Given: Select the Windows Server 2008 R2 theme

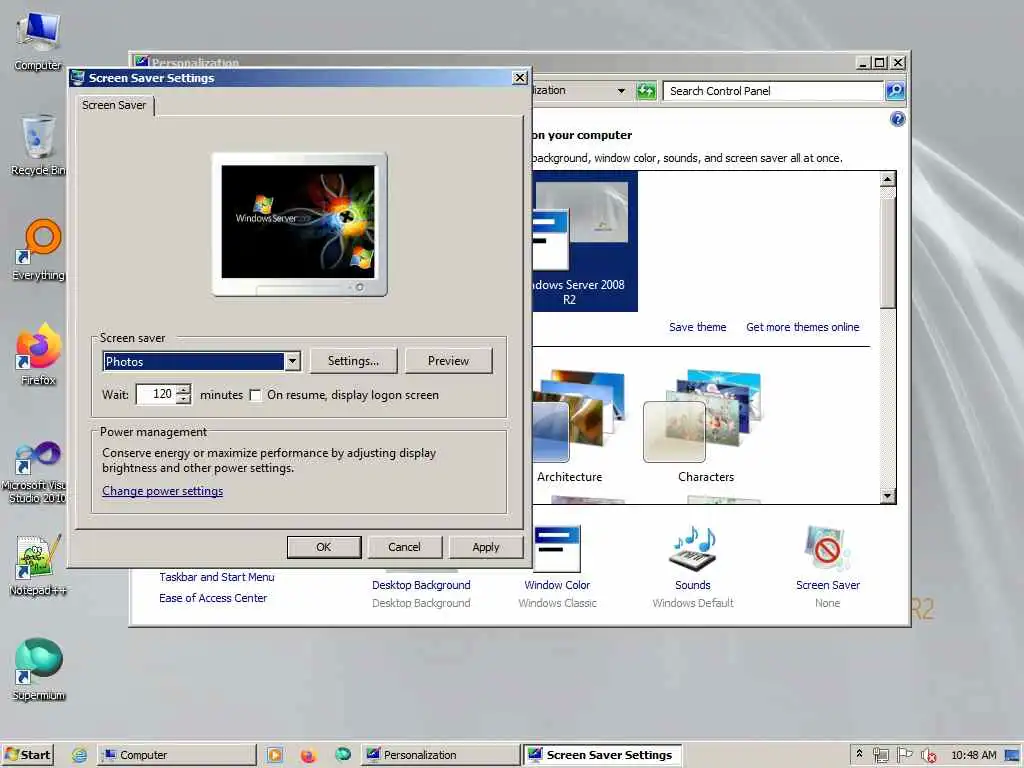Looking at the screenshot, I should (x=584, y=241).
